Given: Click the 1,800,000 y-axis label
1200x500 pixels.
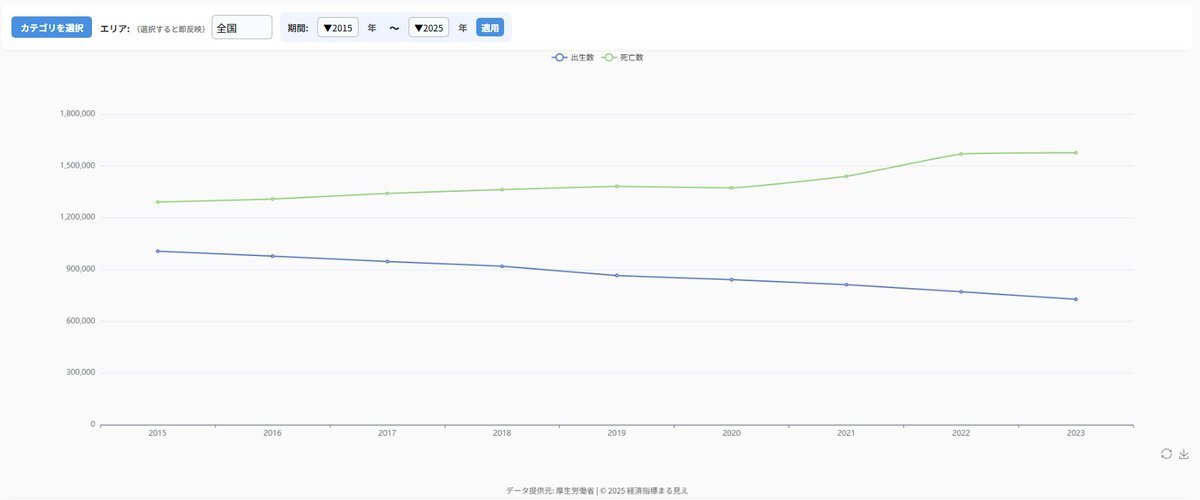Looking at the screenshot, I should click(x=77, y=114).
